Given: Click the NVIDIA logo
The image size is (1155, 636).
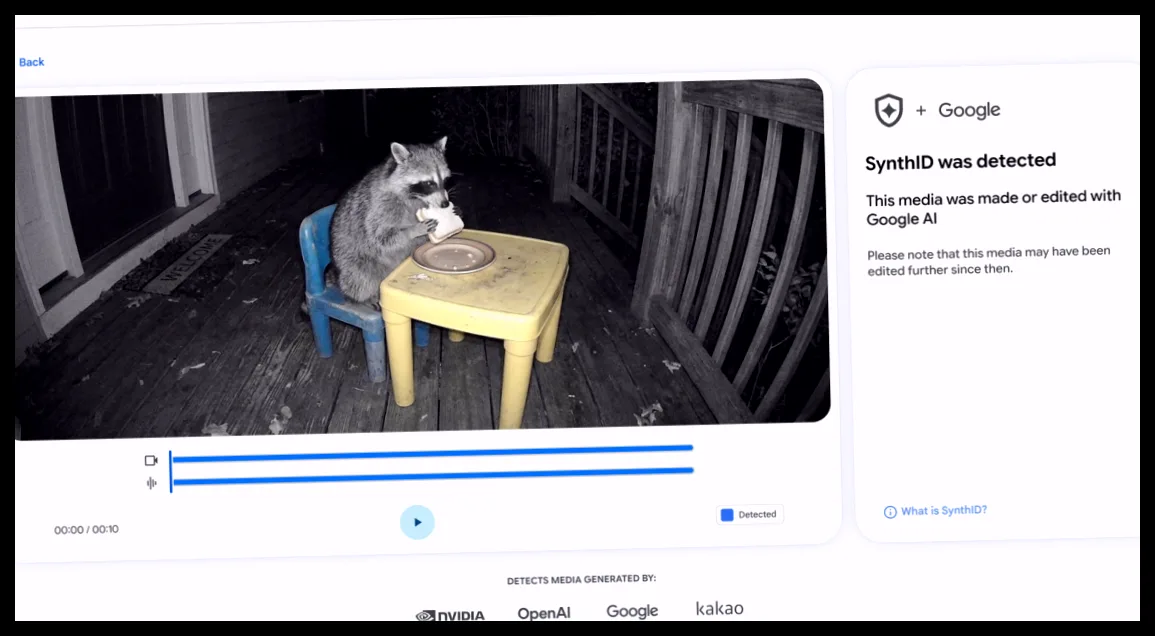Looking at the screenshot, I should [450, 615].
